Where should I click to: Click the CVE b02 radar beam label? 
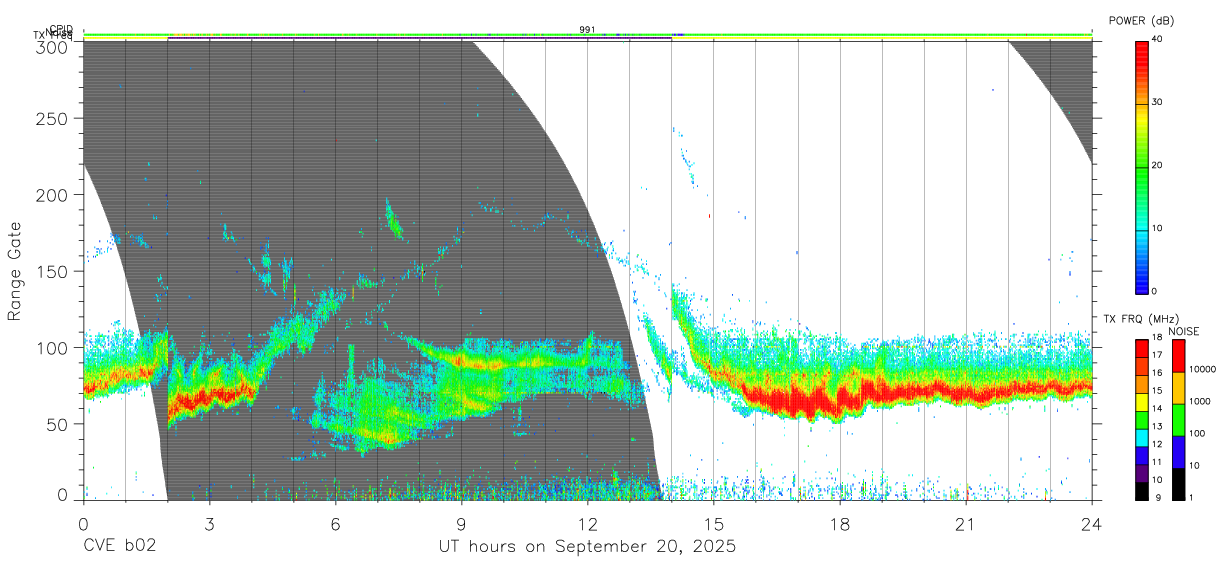119,546
